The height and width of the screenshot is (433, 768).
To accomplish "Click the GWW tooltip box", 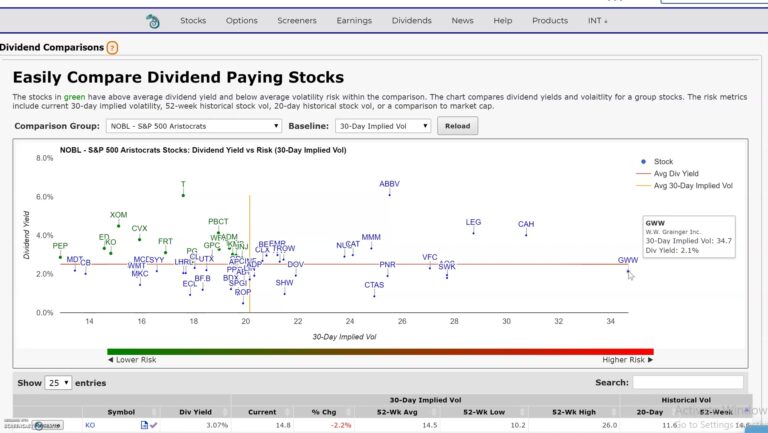I will pyautogui.click(x=689, y=237).
